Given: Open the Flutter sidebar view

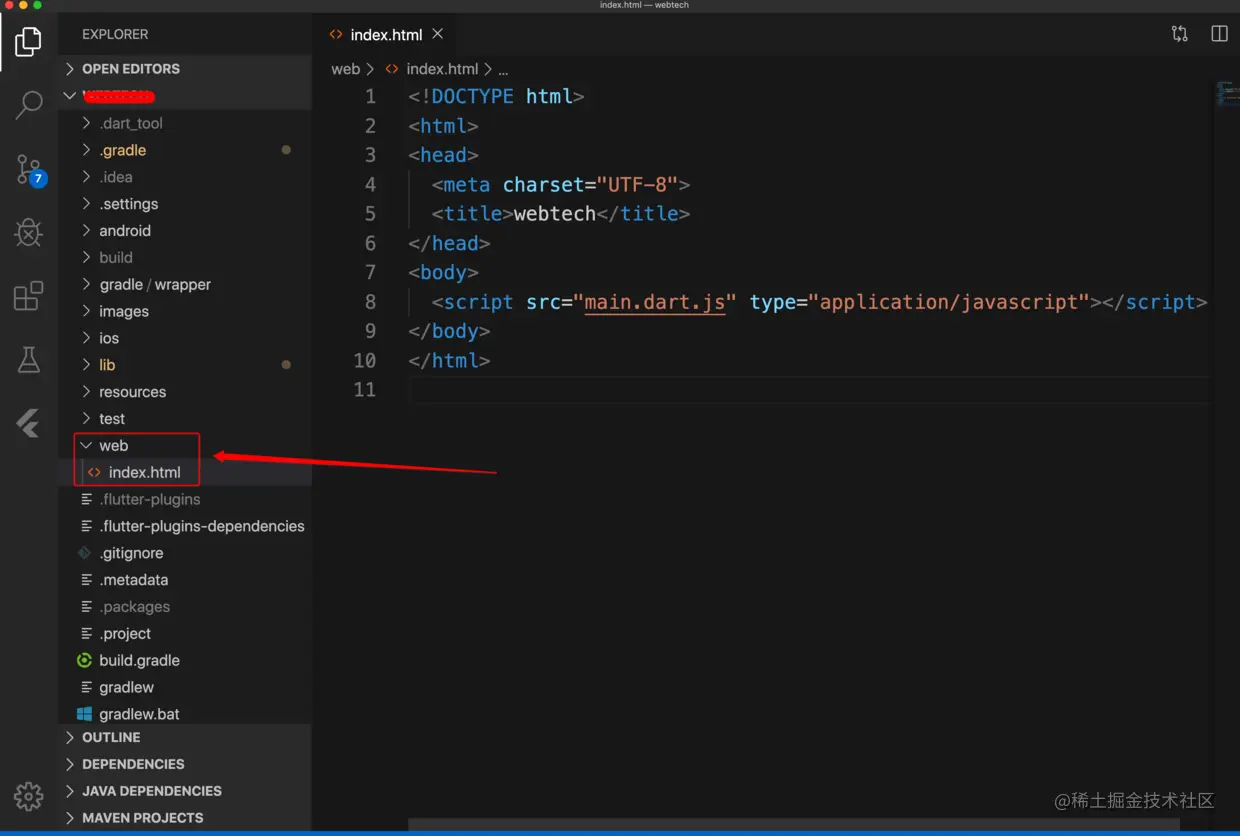Looking at the screenshot, I should click(x=28, y=423).
